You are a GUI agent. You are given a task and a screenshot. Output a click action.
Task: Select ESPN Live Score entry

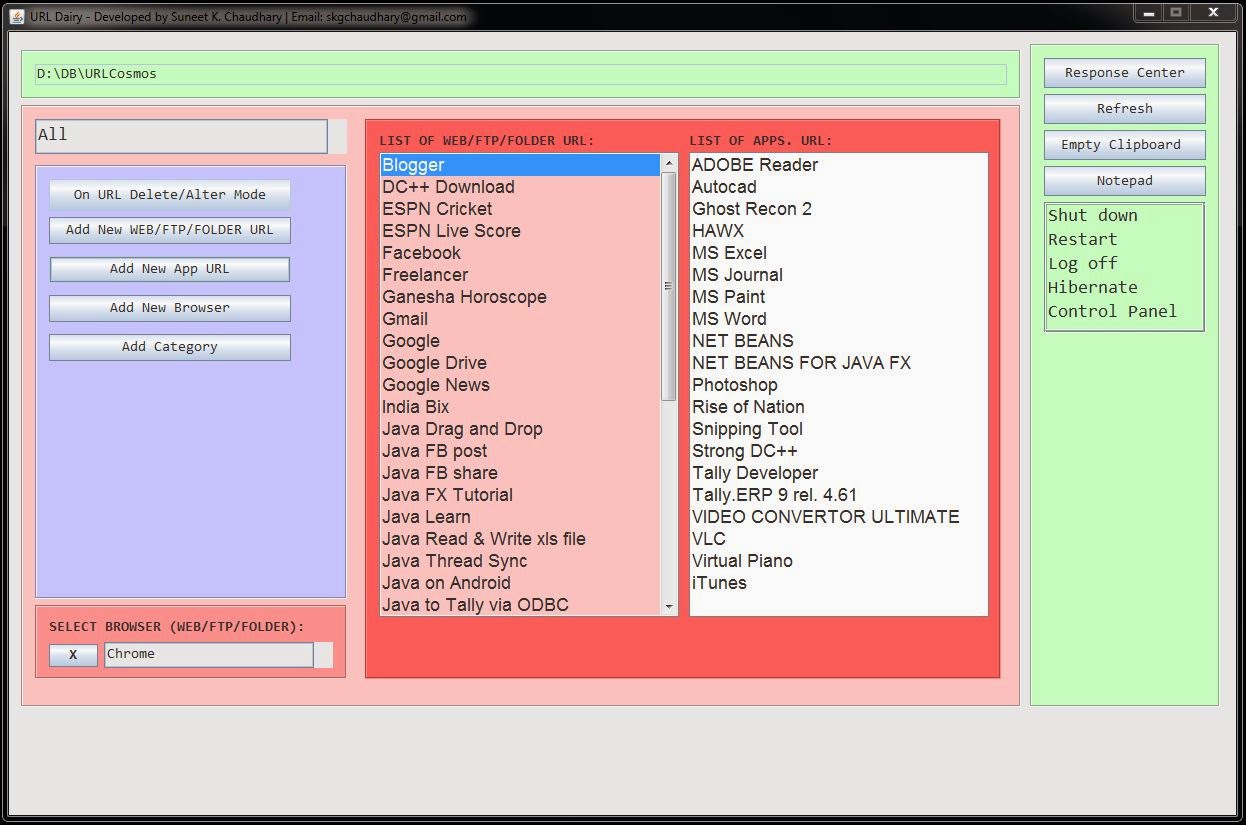click(520, 231)
